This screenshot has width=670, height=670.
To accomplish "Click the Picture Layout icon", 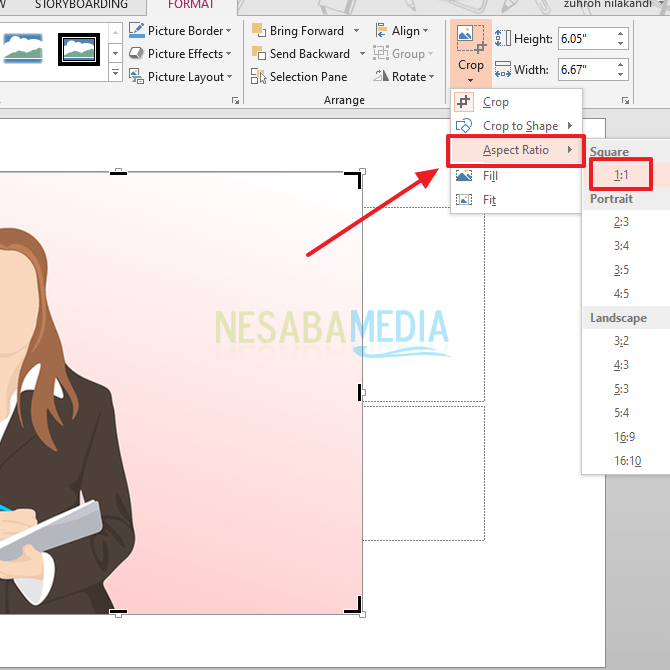I will click(x=136, y=76).
